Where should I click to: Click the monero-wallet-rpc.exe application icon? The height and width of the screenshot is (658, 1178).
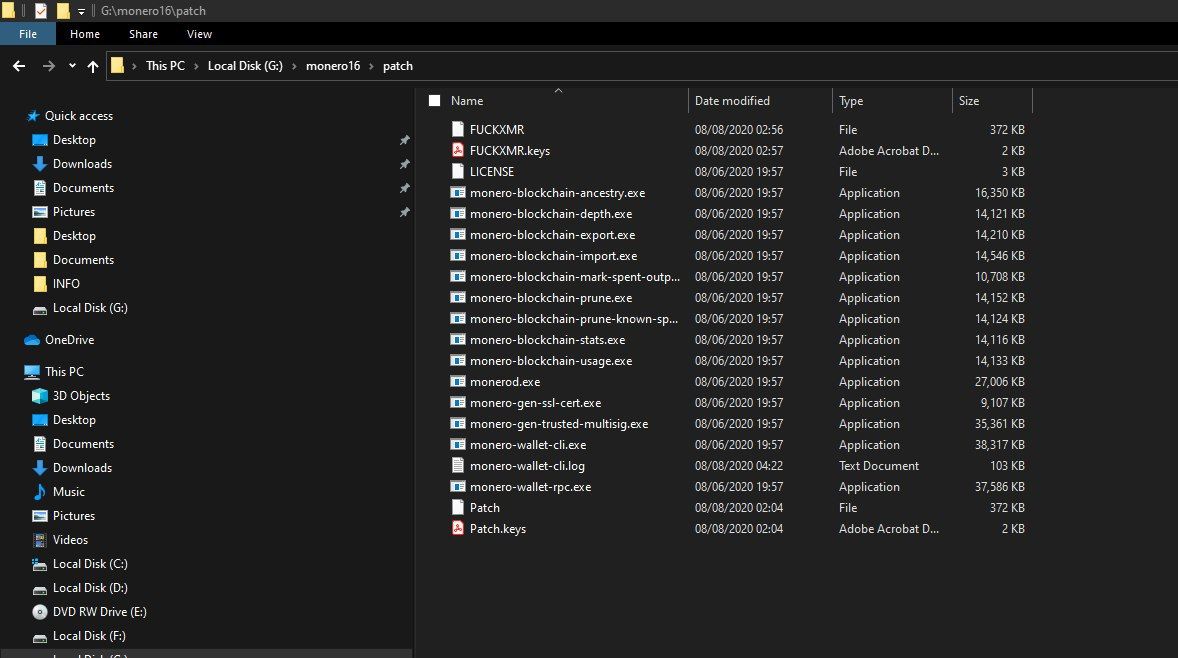click(458, 487)
